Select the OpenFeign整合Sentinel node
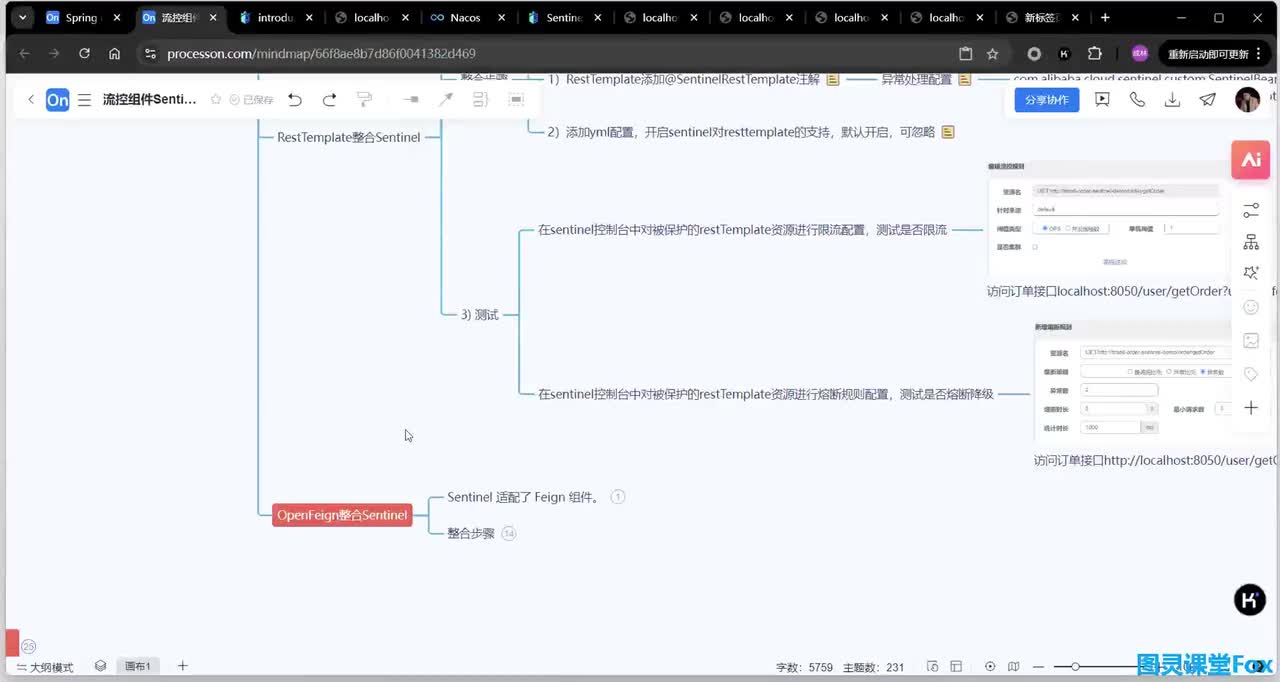 [342, 515]
